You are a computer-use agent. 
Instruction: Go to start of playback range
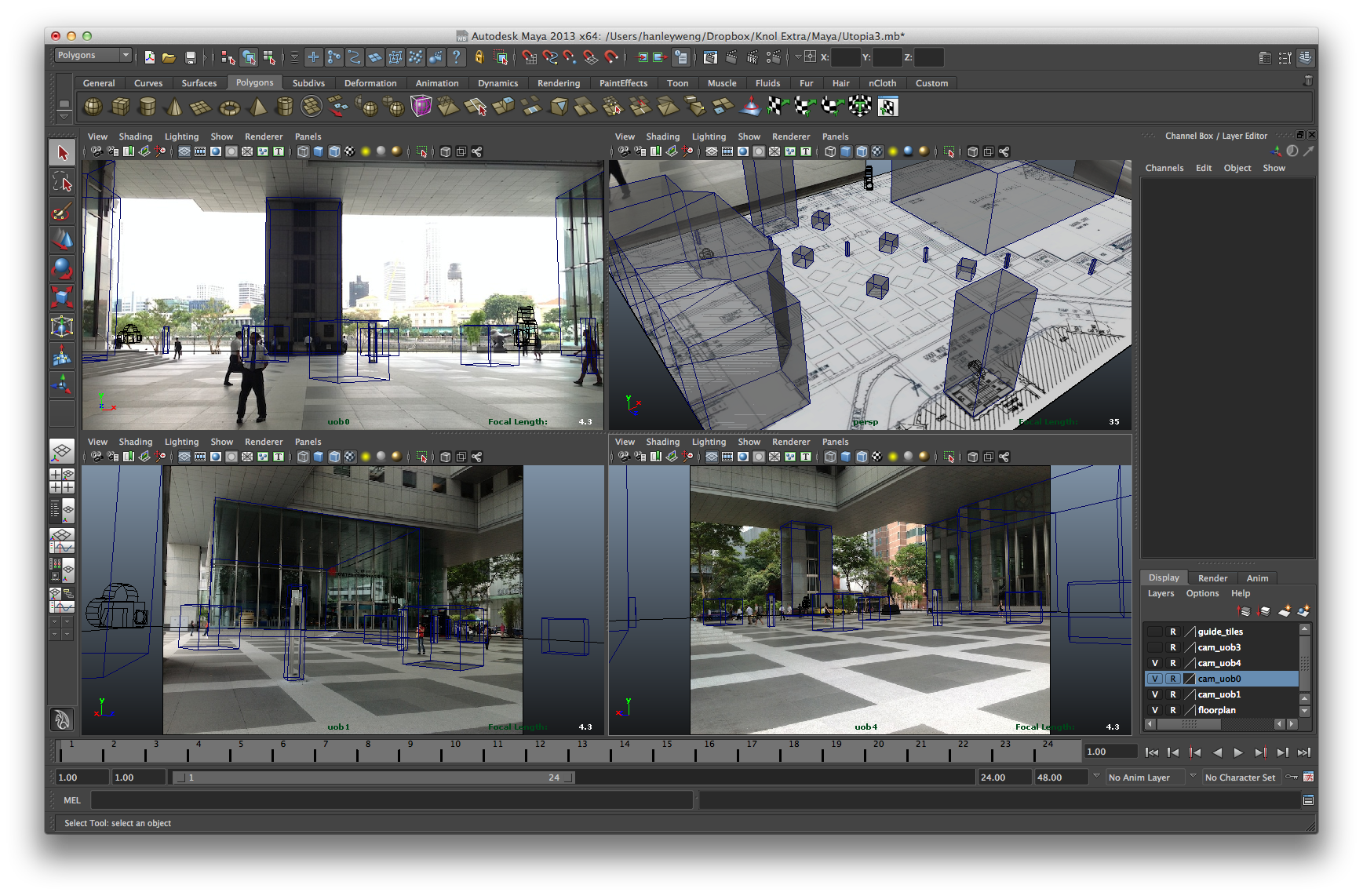[1151, 752]
